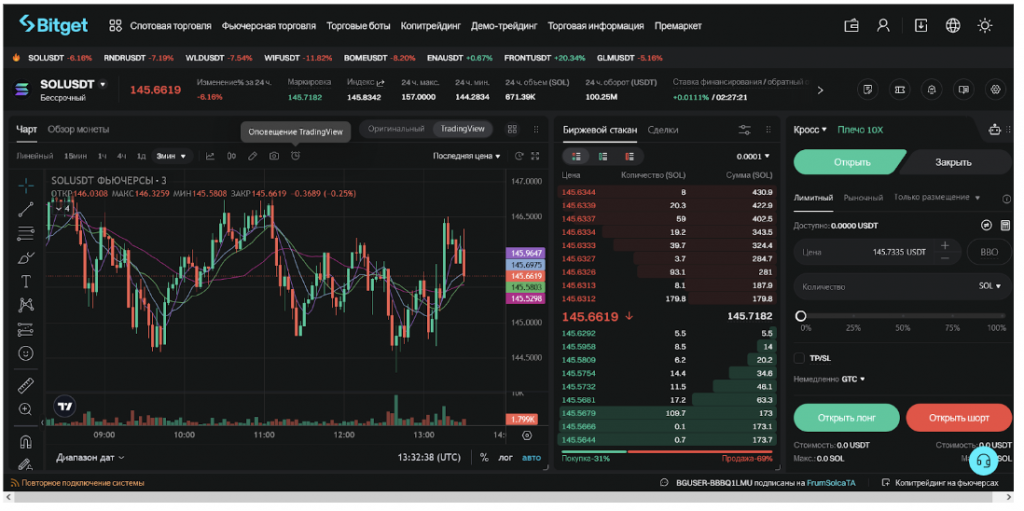The height and width of the screenshot is (511, 1024).
Task: Click the 'Открыть лонг' button
Action: pyautogui.click(x=845, y=417)
